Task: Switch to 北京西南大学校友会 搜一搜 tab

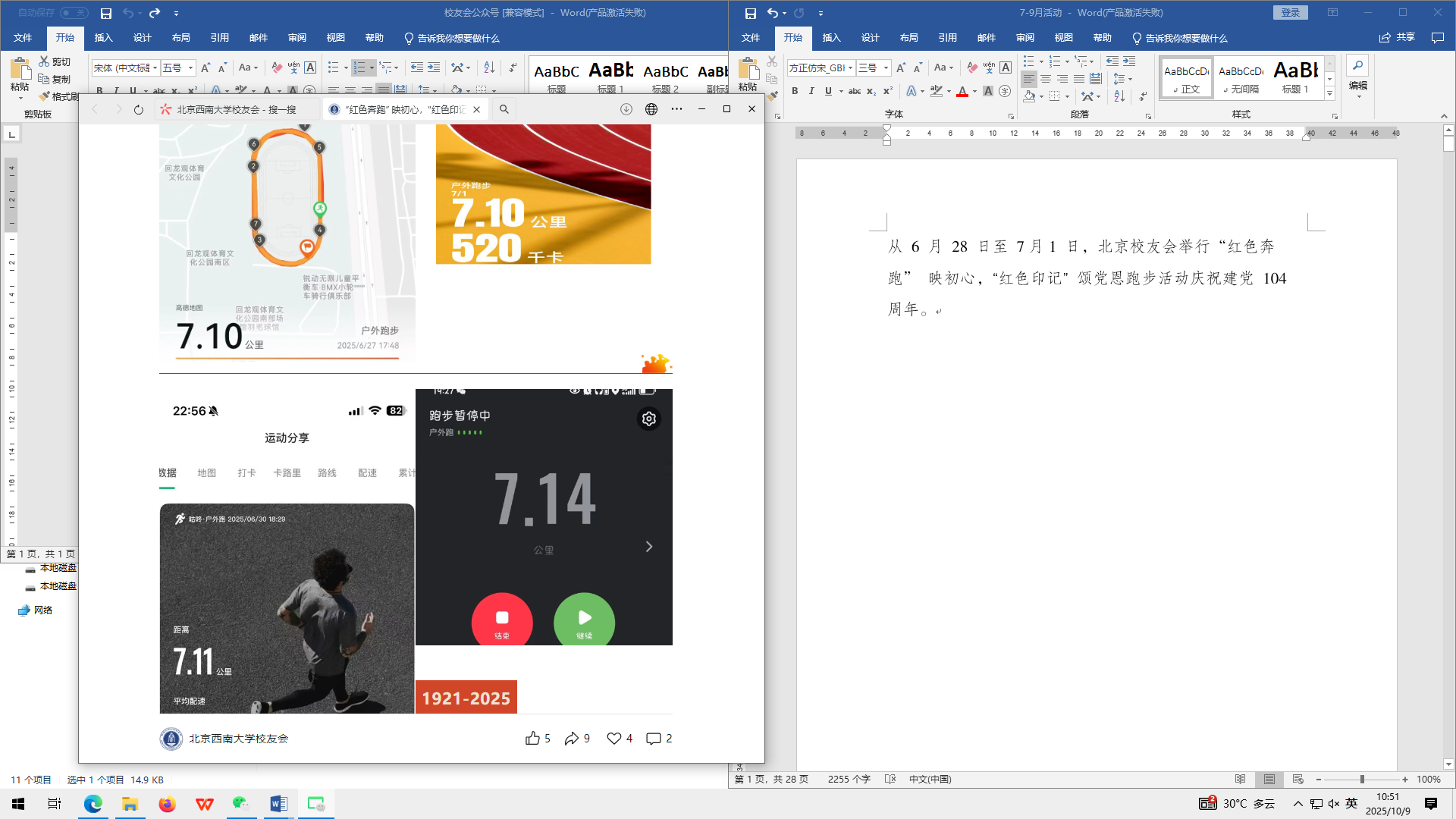Action: tap(235, 110)
